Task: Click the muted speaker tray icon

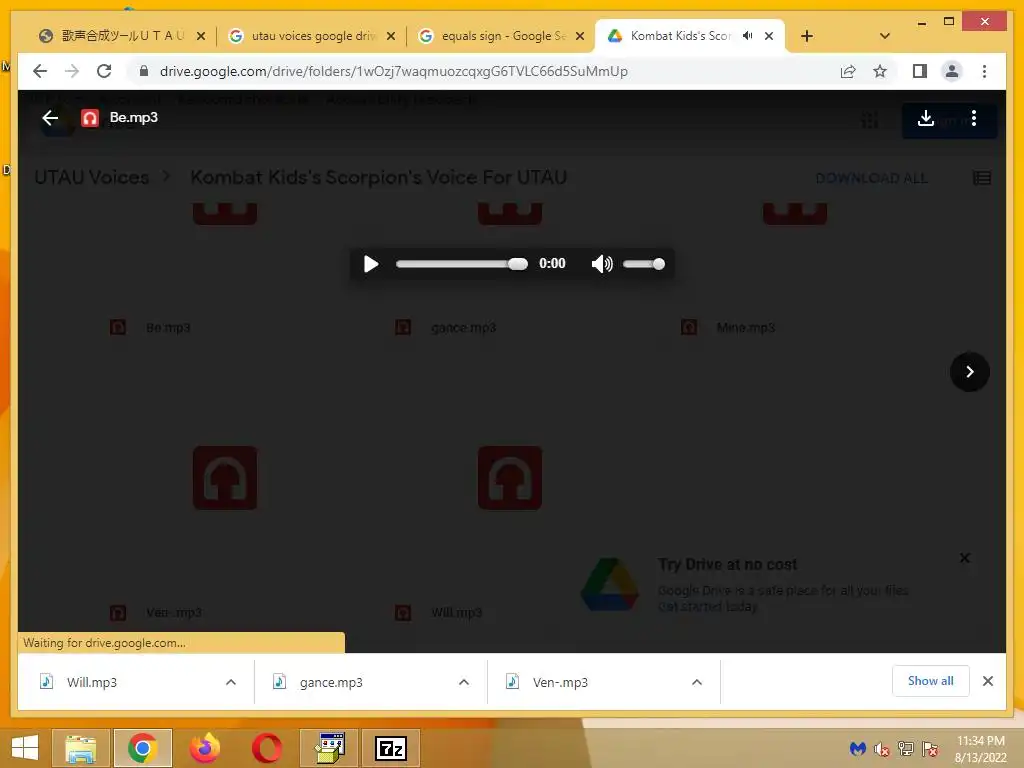Action: [882, 749]
